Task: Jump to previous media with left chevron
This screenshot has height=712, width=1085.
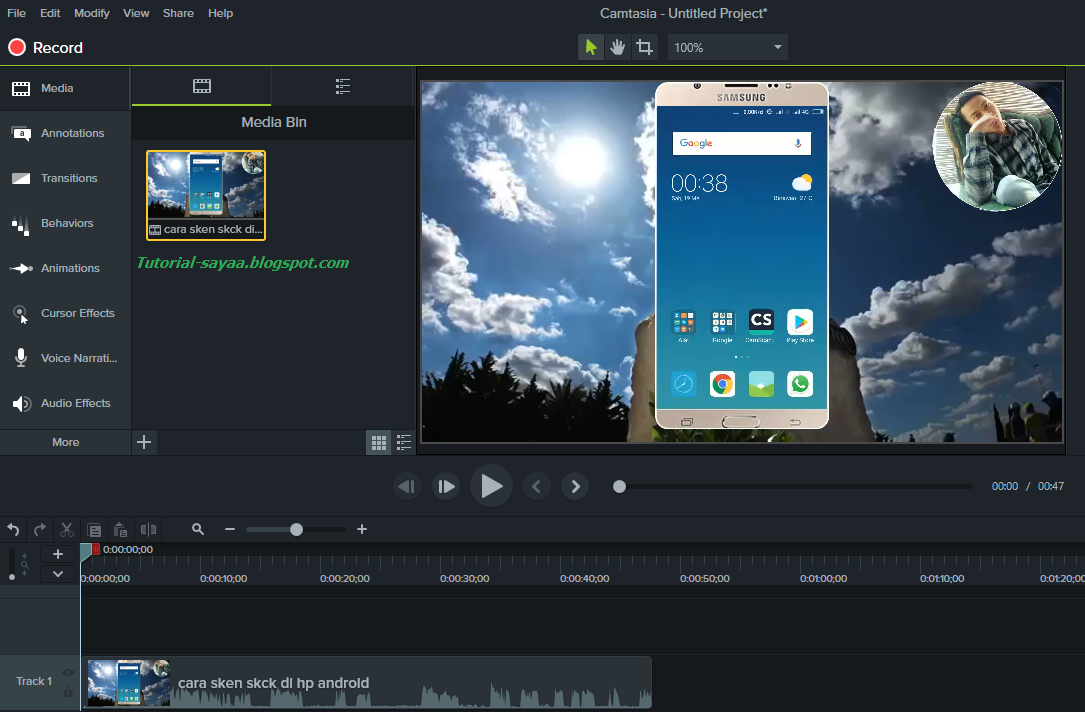Action: click(x=536, y=486)
